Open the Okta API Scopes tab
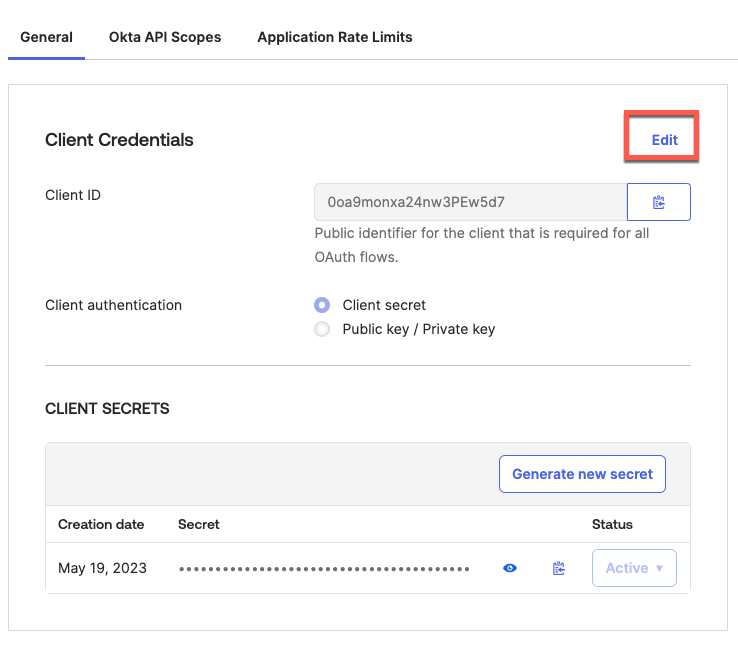 [165, 37]
